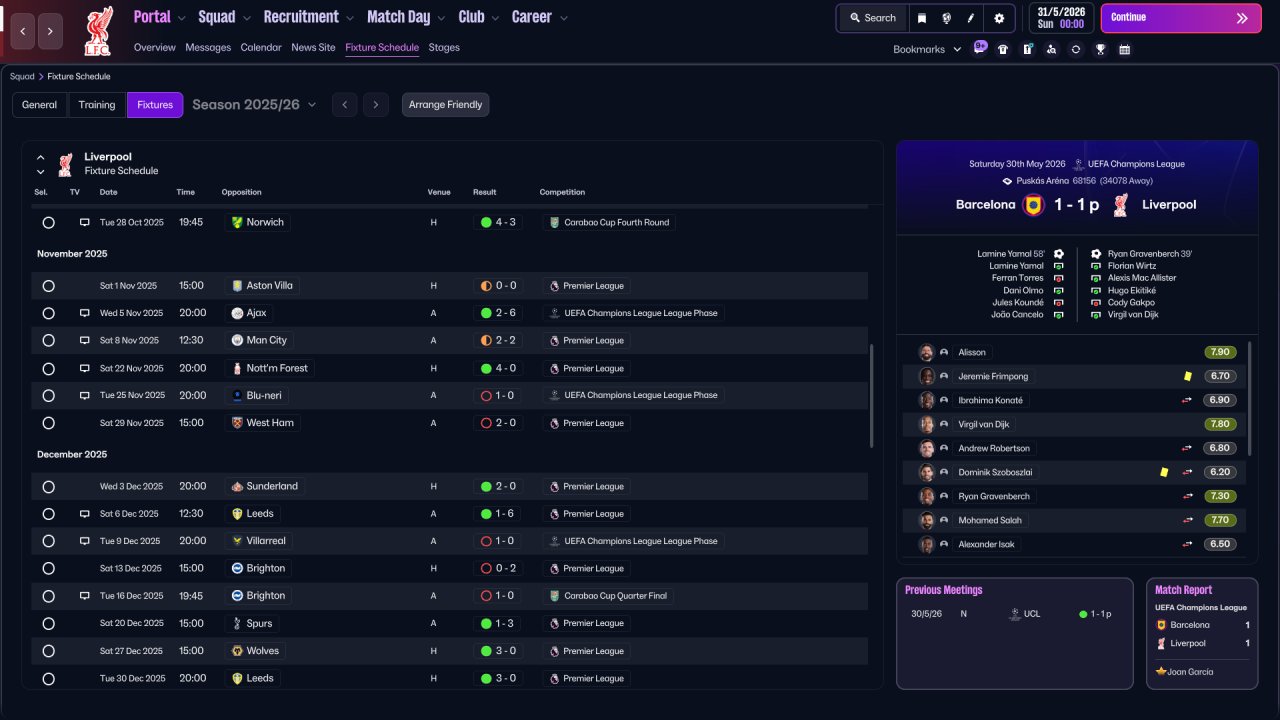Select the West Ham fixture radio button
The image size is (1280, 720).
pos(48,423)
